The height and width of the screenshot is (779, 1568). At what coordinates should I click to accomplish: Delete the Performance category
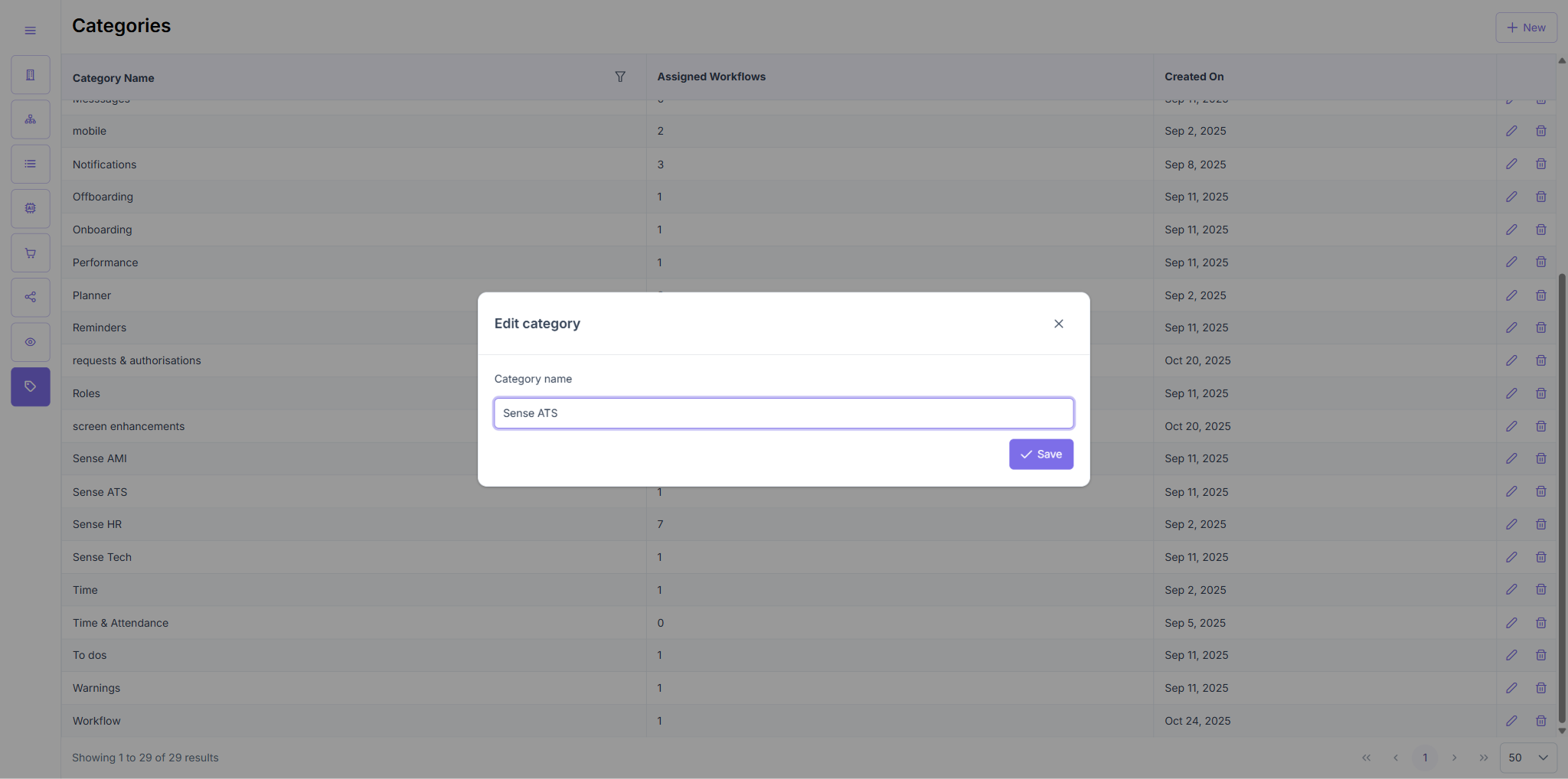tap(1541, 262)
